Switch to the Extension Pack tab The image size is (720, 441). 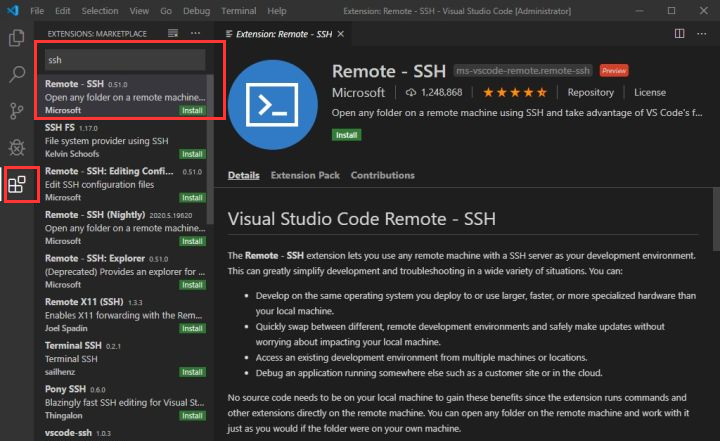pos(305,175)
